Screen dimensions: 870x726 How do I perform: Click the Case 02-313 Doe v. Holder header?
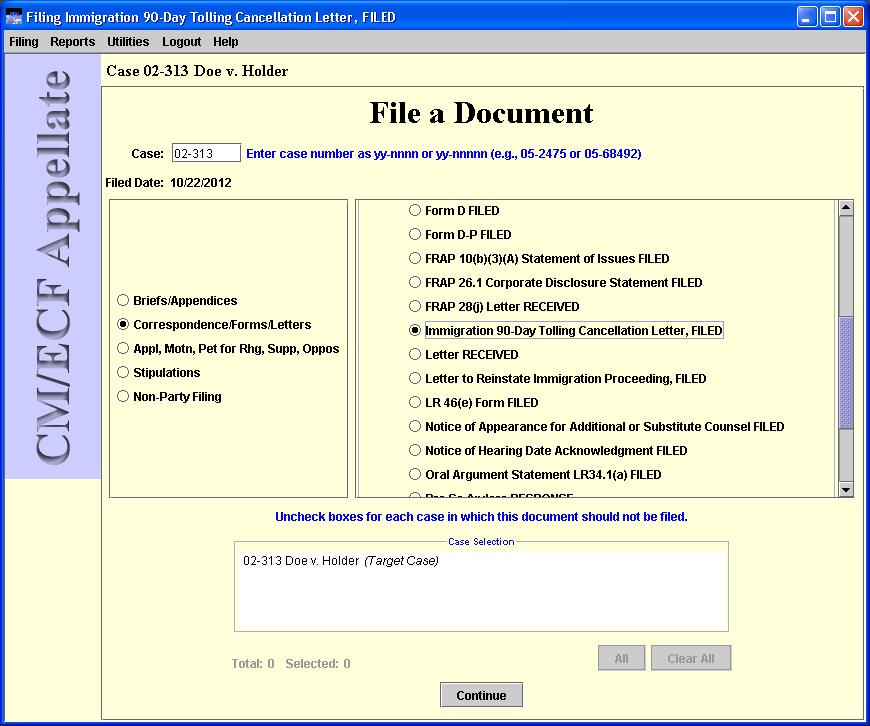pos(197,71)
